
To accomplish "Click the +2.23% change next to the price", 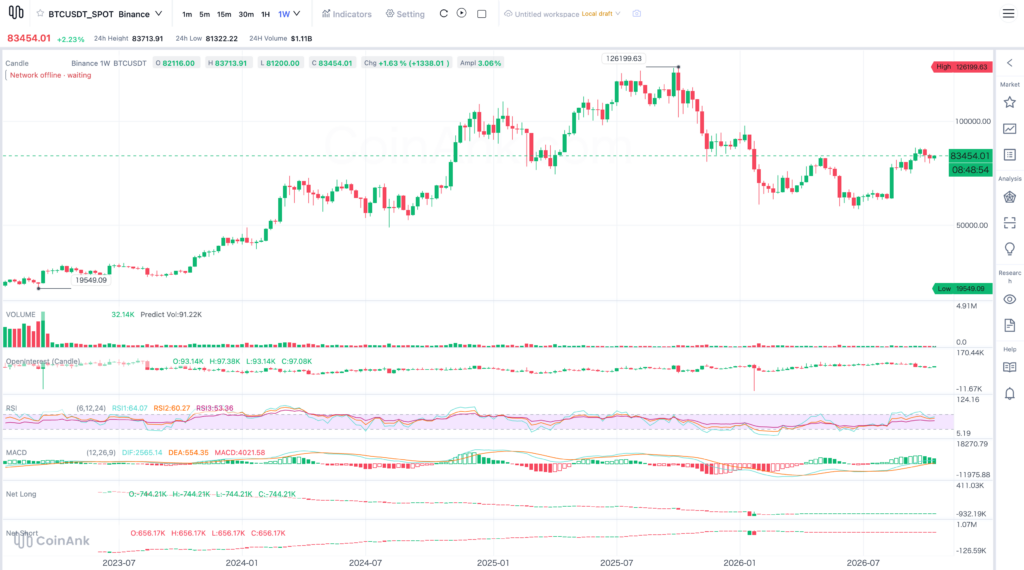I will 71,39.
